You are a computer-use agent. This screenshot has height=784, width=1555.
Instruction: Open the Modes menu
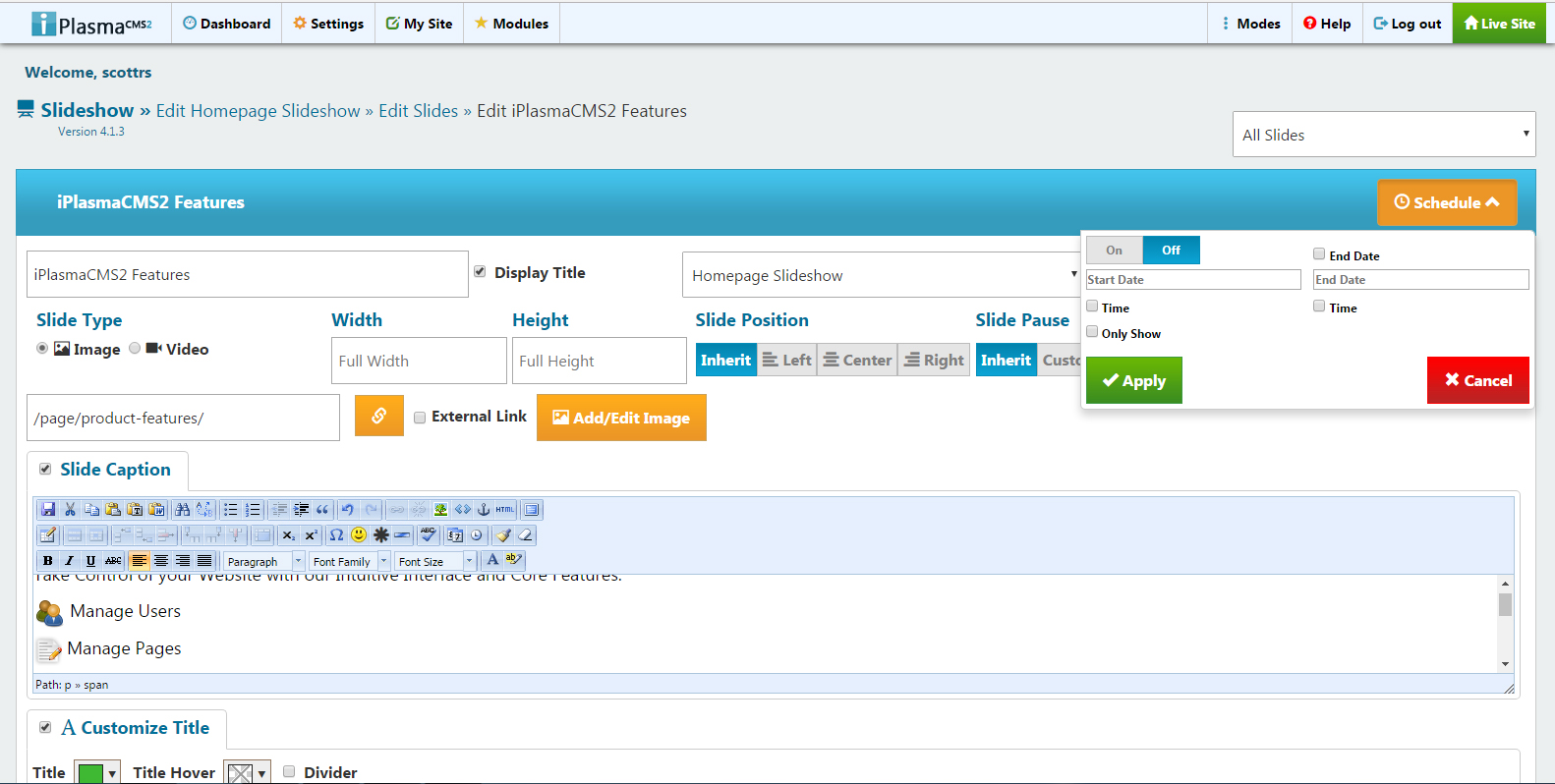click(x=1250, y=24)
